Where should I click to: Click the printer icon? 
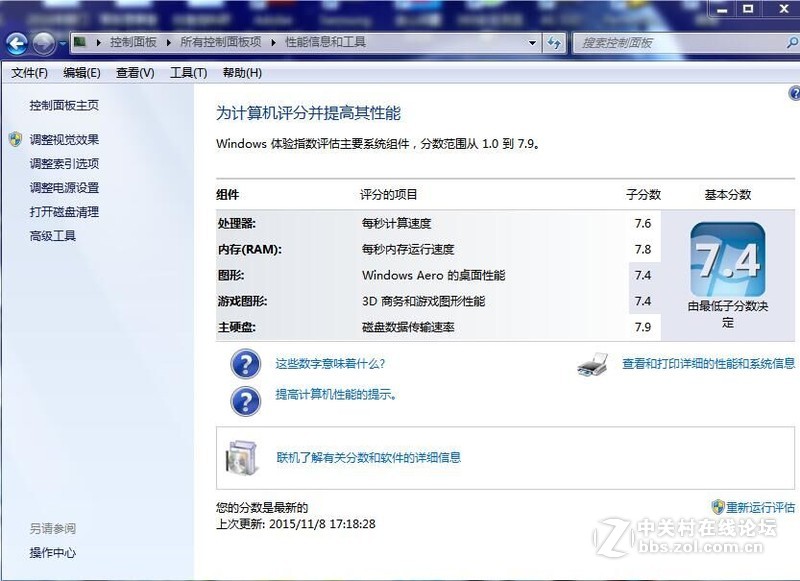pos(593,364)
